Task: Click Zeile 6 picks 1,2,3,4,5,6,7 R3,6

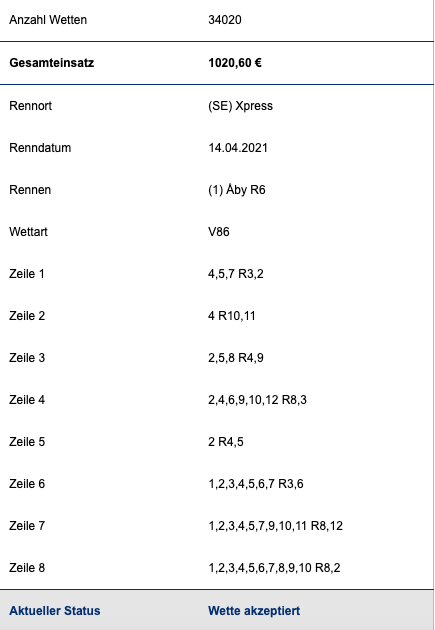Action: [x=255, y=483]
